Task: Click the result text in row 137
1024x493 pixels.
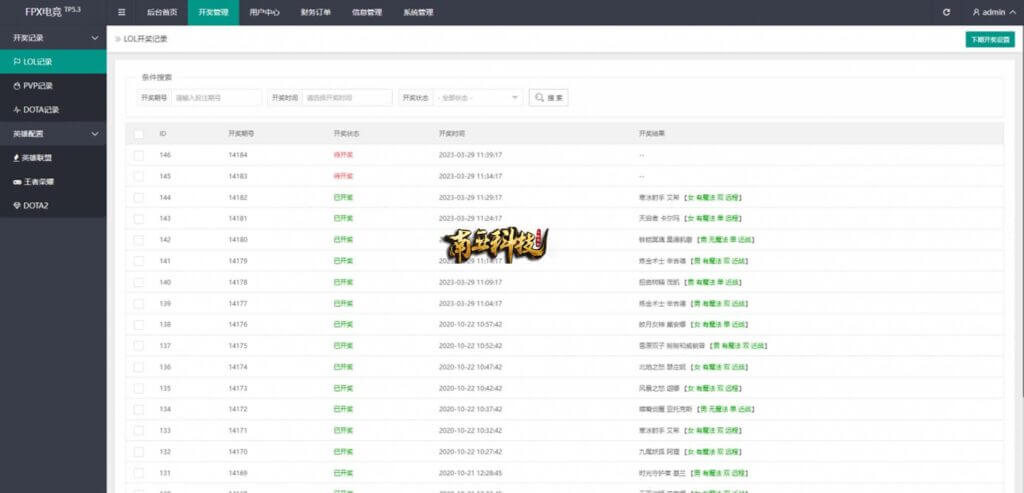Action: coord(703,345)
